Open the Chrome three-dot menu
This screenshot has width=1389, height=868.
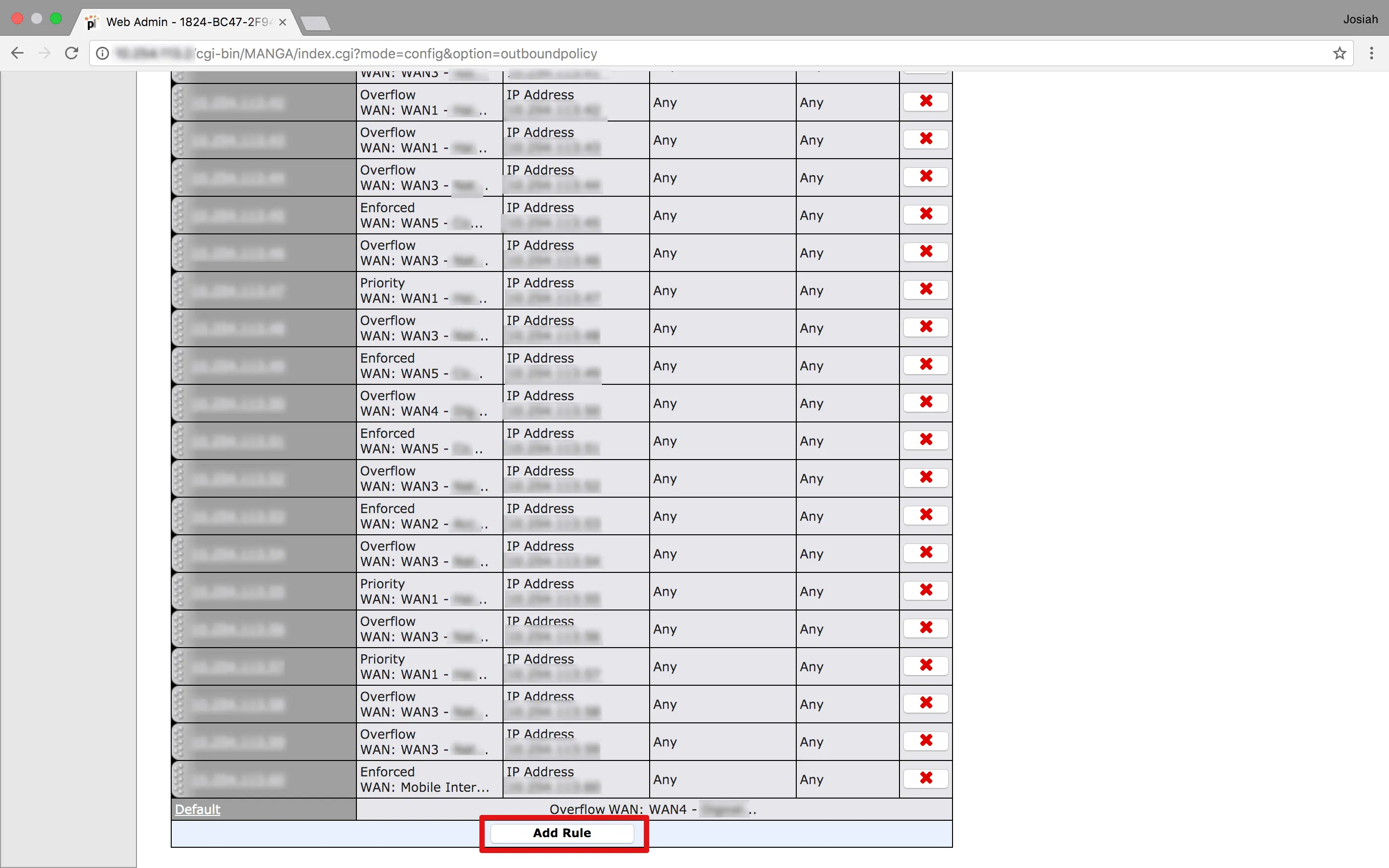[1371, 54]
